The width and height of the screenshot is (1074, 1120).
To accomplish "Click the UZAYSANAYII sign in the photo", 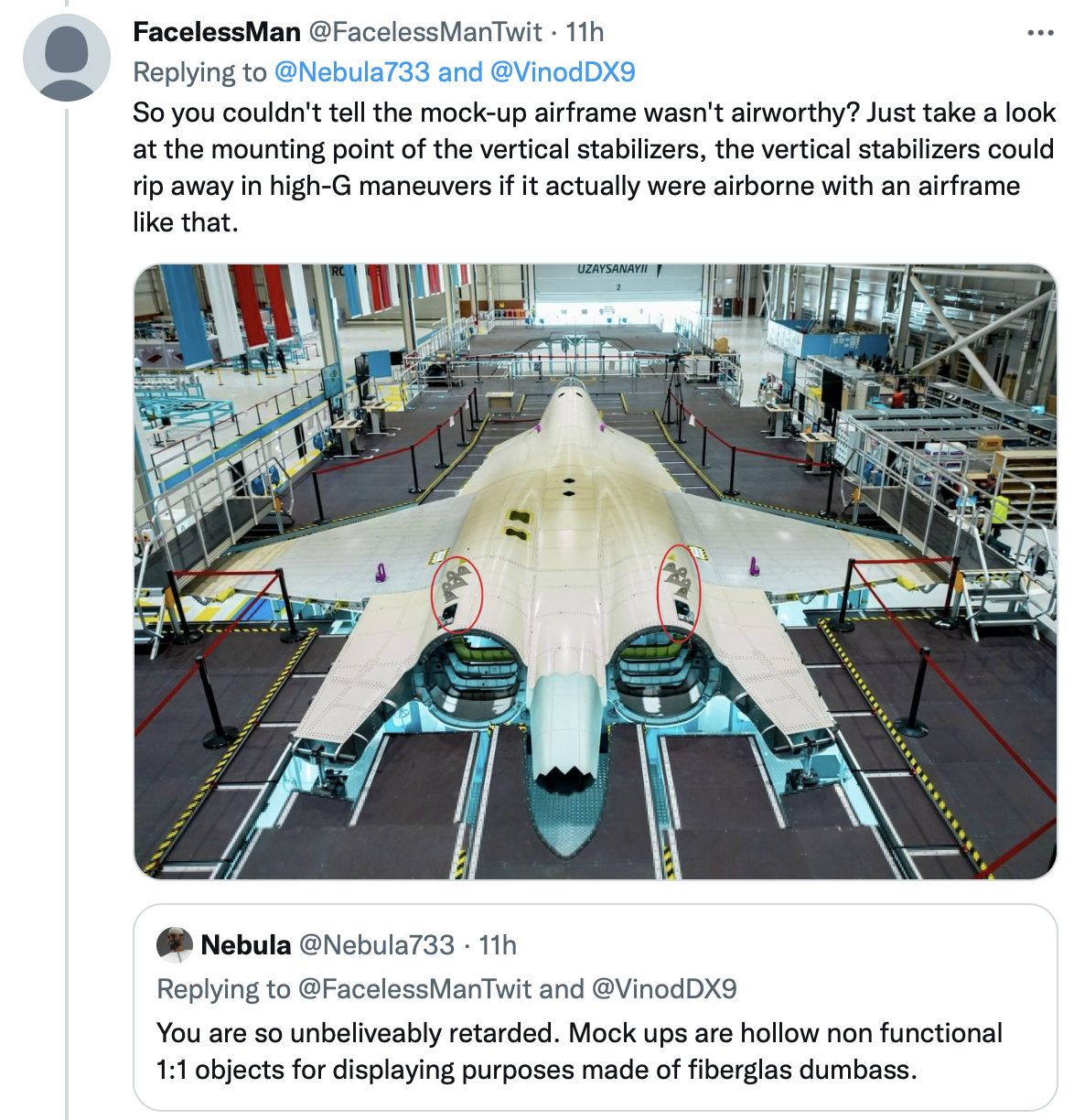I will click(x=612, y=269).
